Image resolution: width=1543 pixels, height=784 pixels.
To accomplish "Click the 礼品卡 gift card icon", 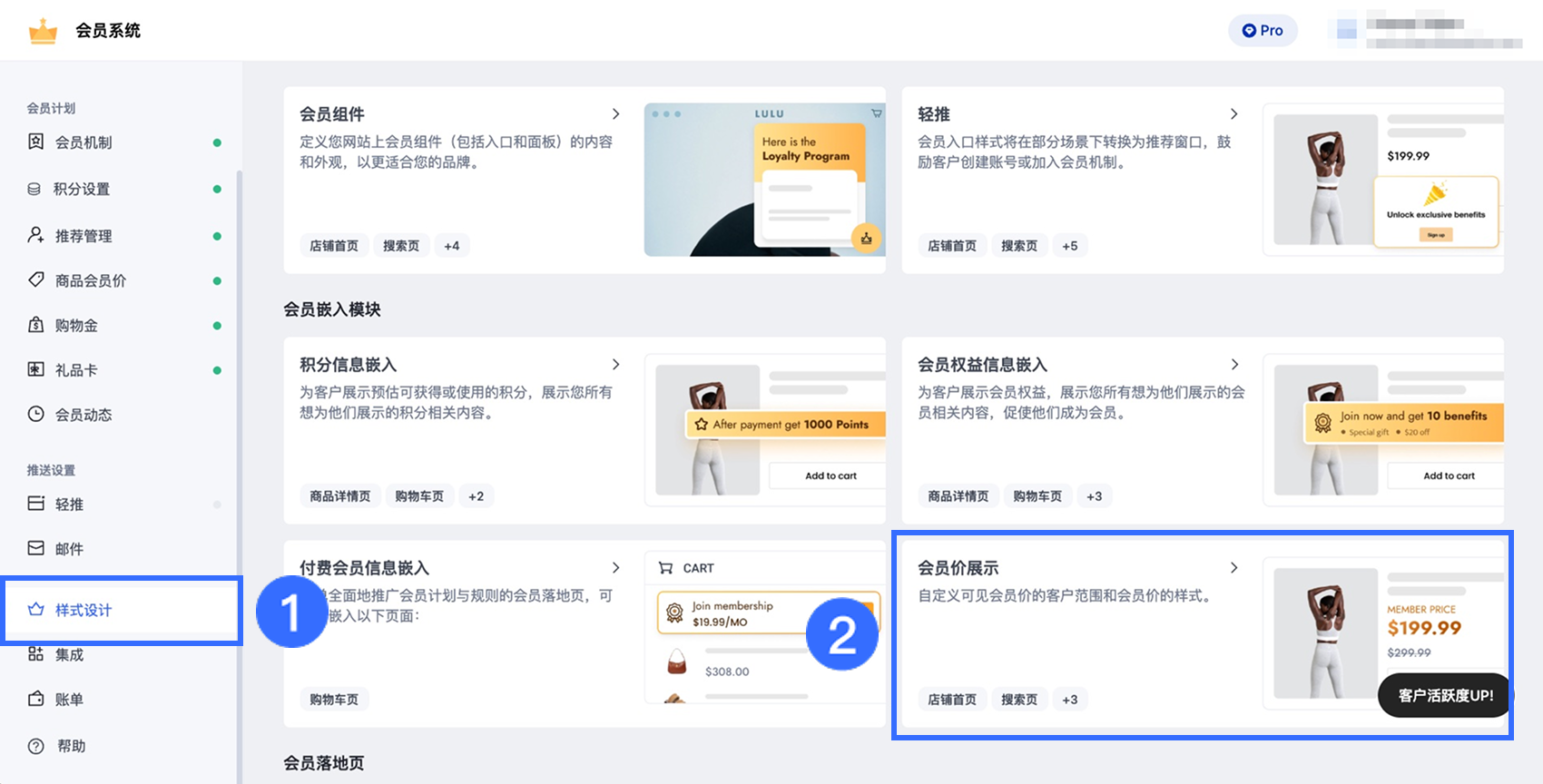I will [36, 369].
